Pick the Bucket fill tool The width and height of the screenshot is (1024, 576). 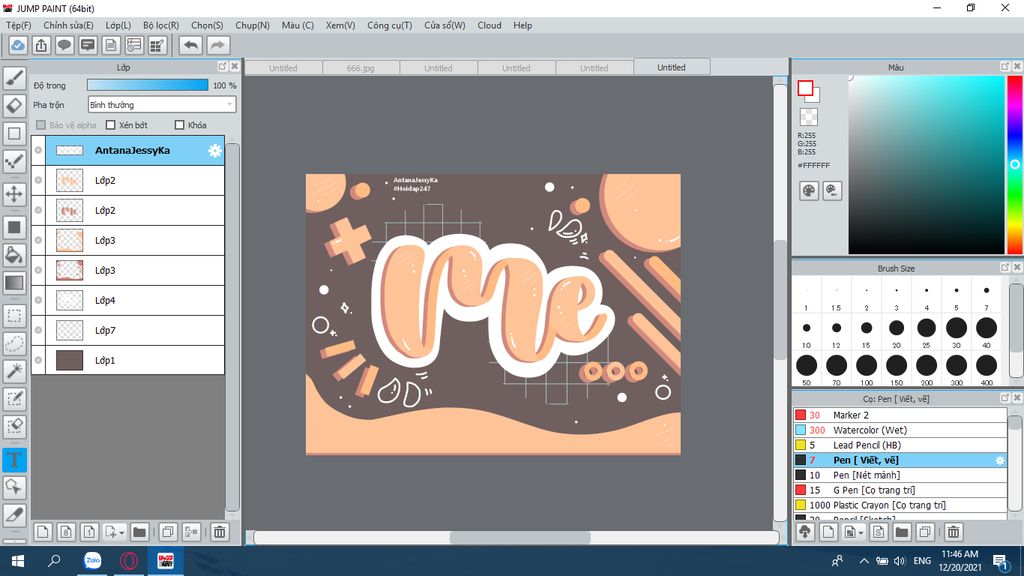tap(14, 255)
